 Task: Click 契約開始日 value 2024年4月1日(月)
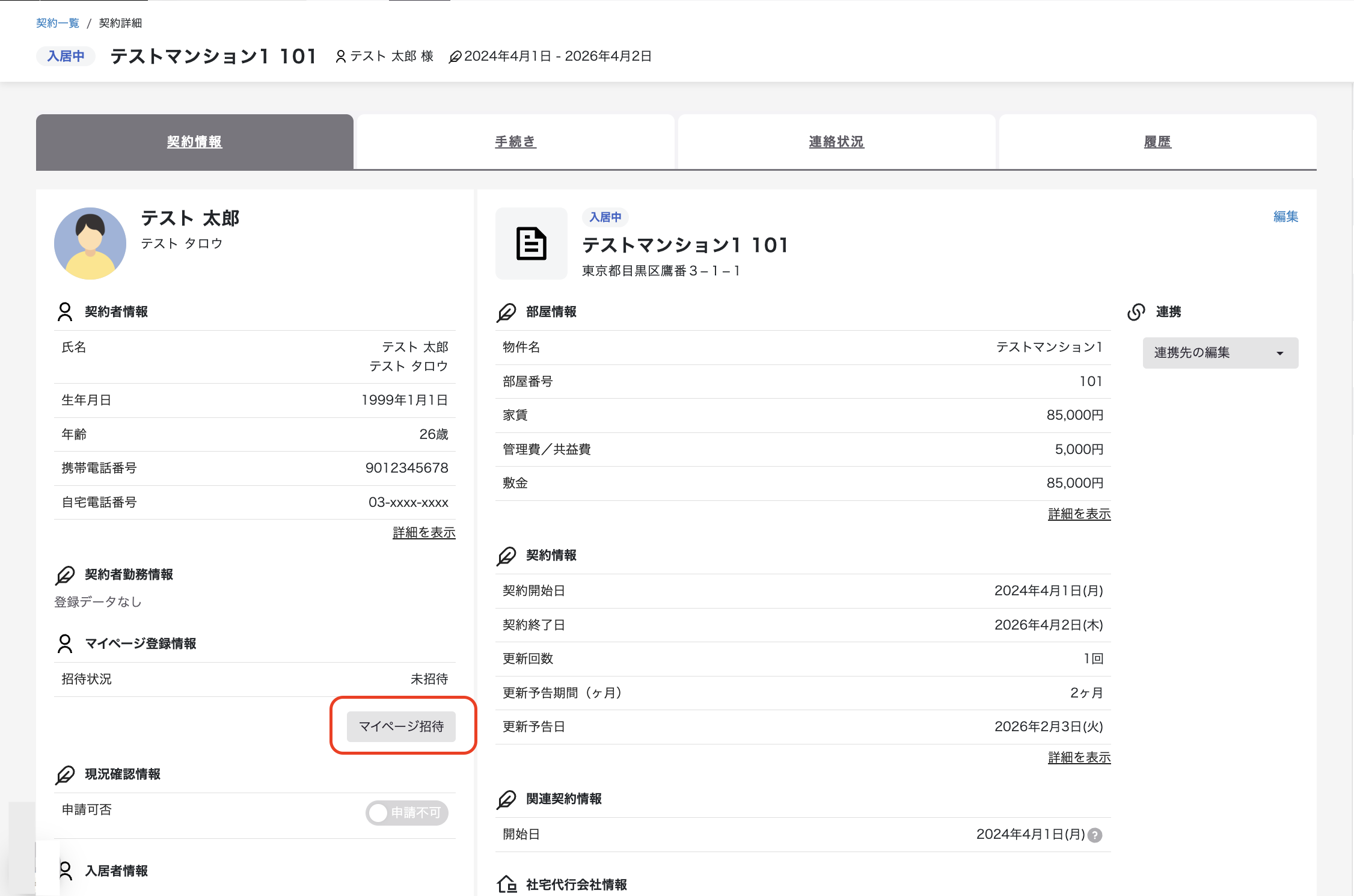(x=1049, y=591)
